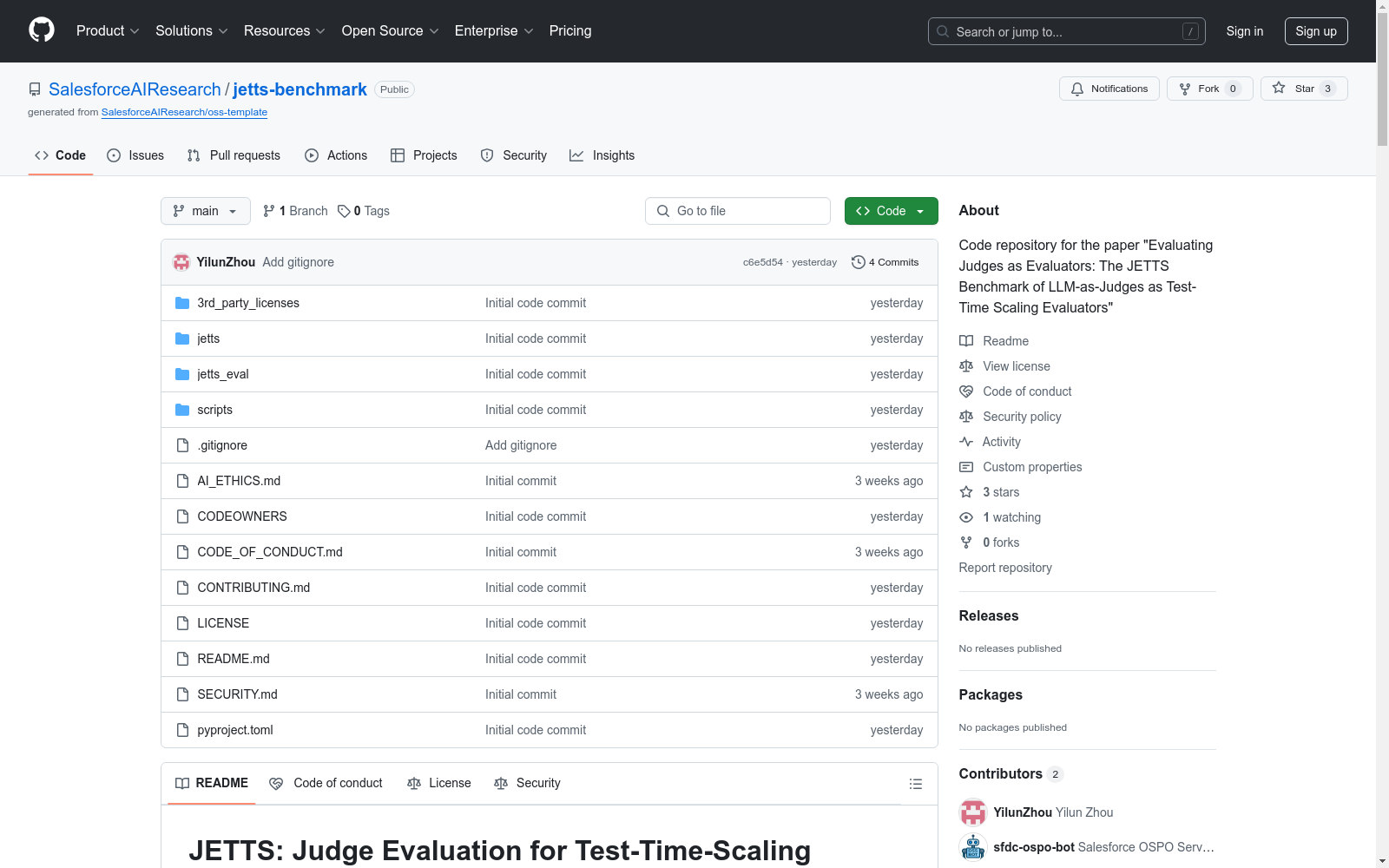
Task: Open the README.md file
Action: [234, 659]
